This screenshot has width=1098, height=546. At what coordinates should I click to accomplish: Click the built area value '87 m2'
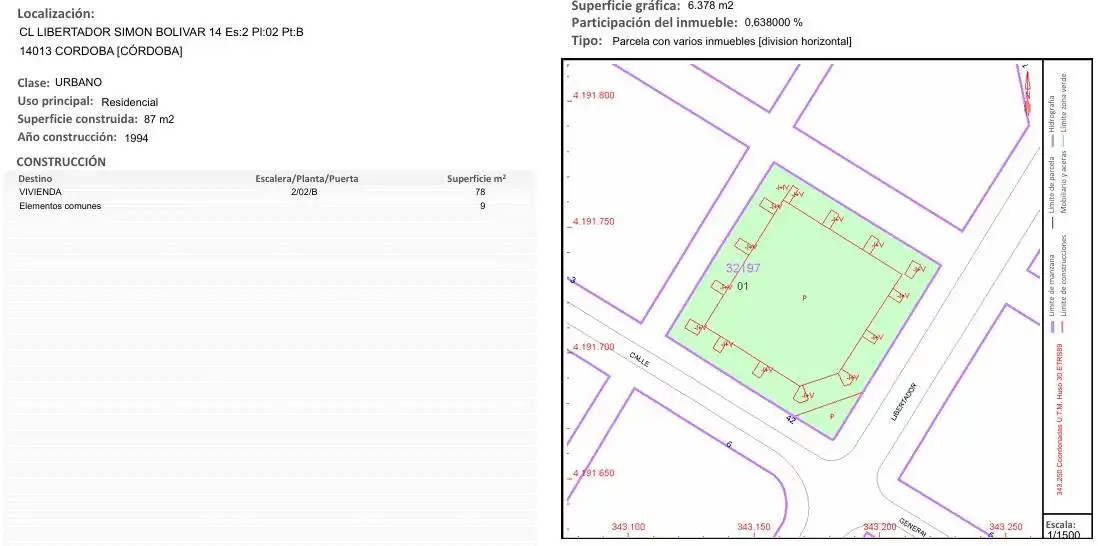click(x=159, y=119)
